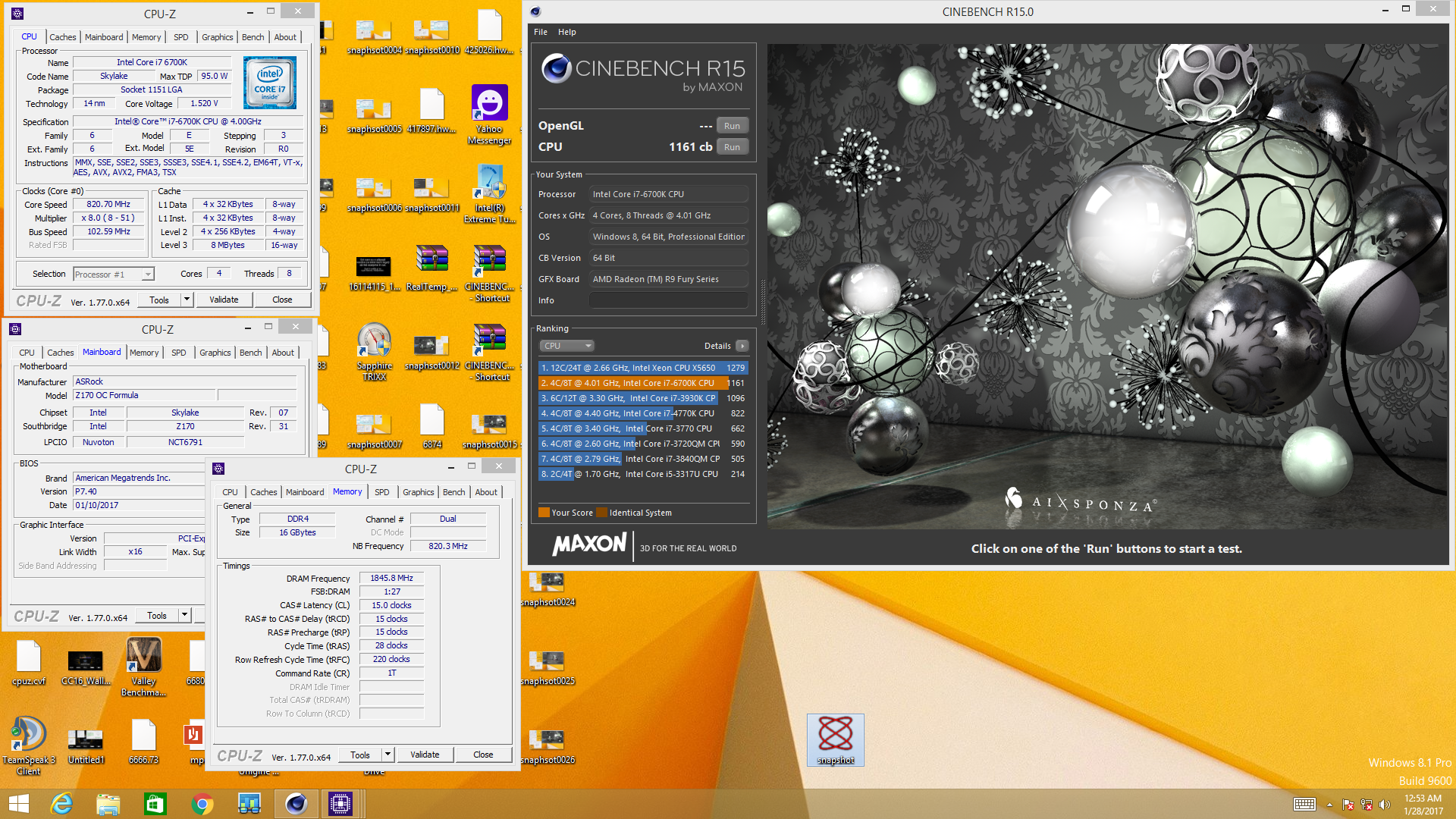Click Action Center flag tray icon
1456x819 pixels.
(x=1348, y=805)
